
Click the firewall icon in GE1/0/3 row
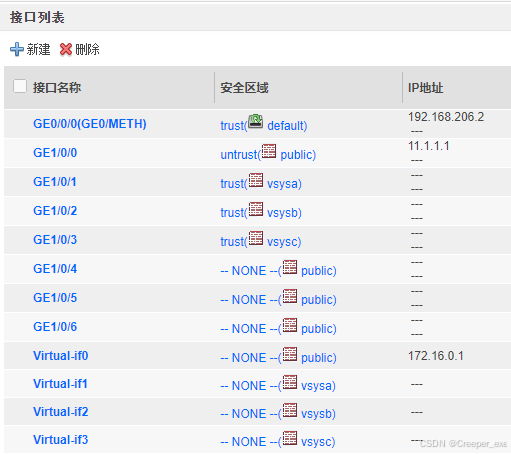tap(256, 238)
